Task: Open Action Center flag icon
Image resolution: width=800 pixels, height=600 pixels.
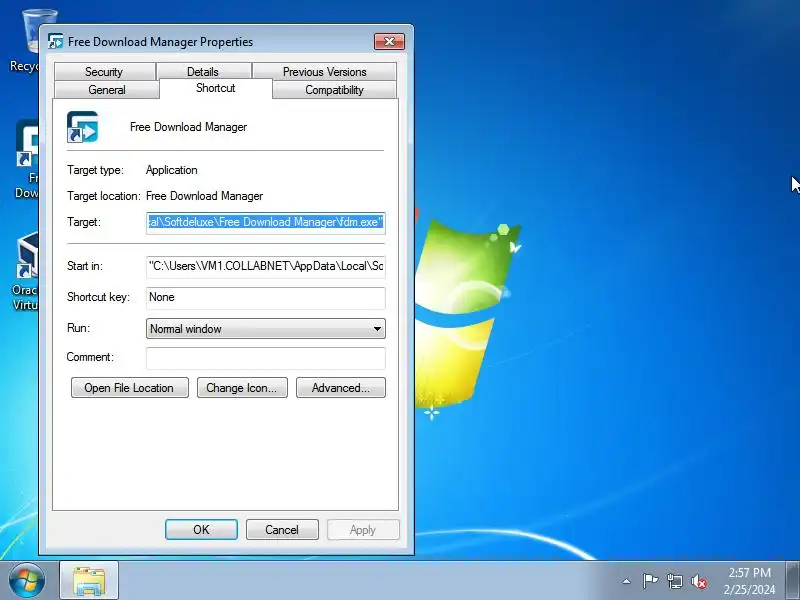Action: tap(649, 581)
